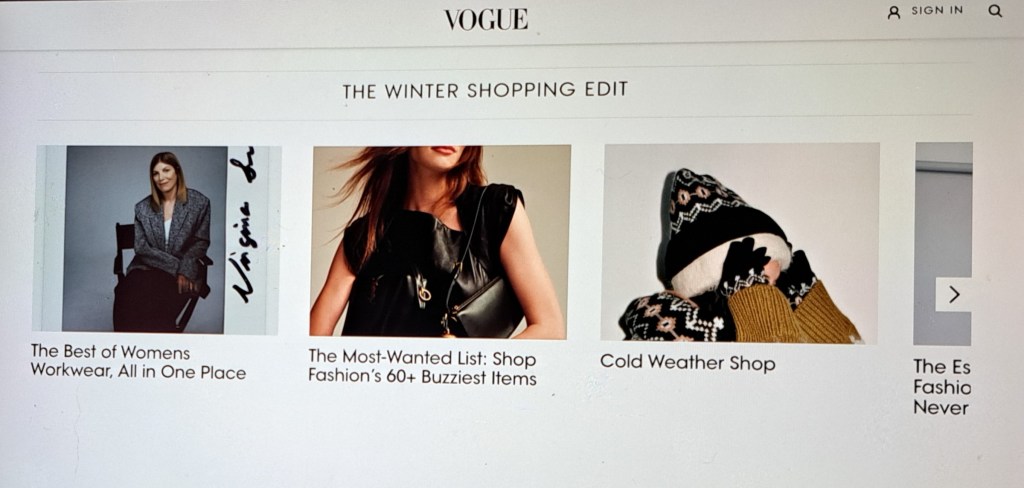Open the Womens Workwear article thumbnail

157,239
